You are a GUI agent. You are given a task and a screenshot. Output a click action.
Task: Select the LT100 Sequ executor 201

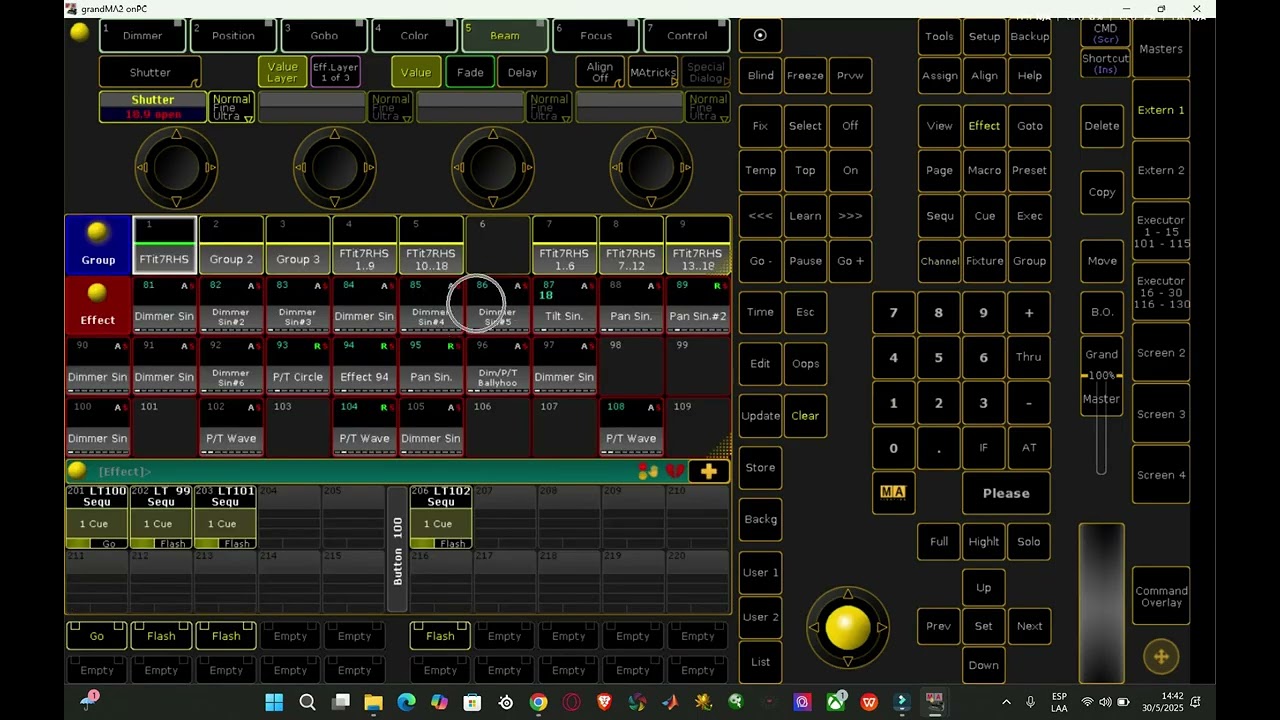tap(97, 518)
